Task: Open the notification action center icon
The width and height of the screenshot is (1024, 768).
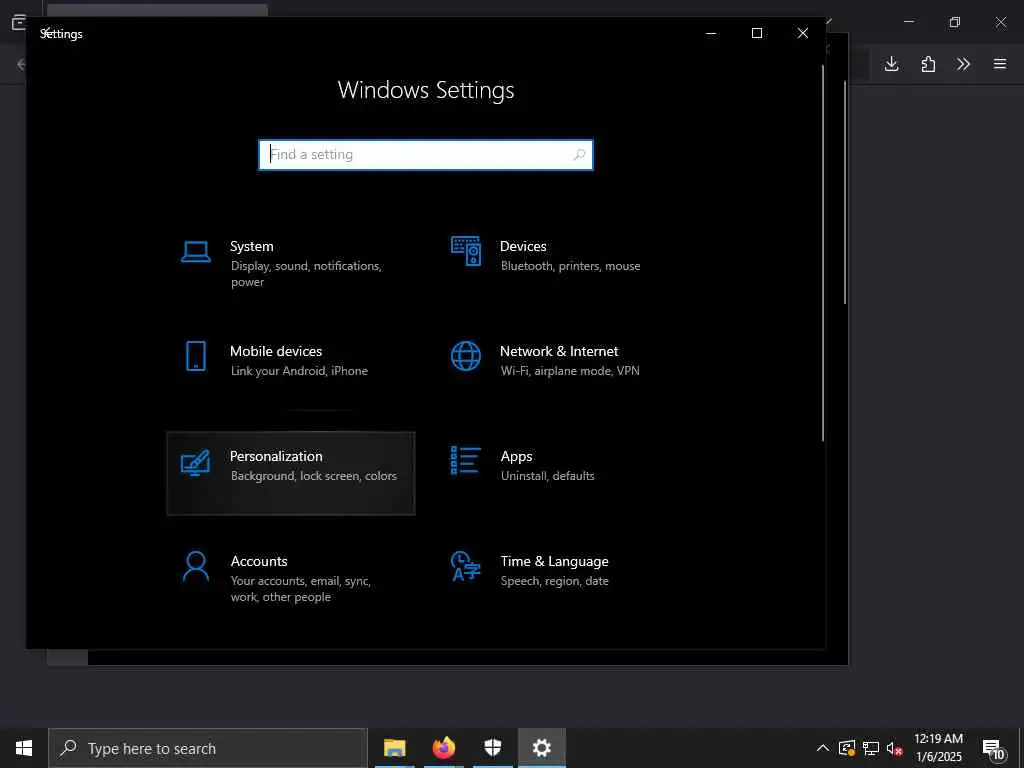Action: point(993,749)
